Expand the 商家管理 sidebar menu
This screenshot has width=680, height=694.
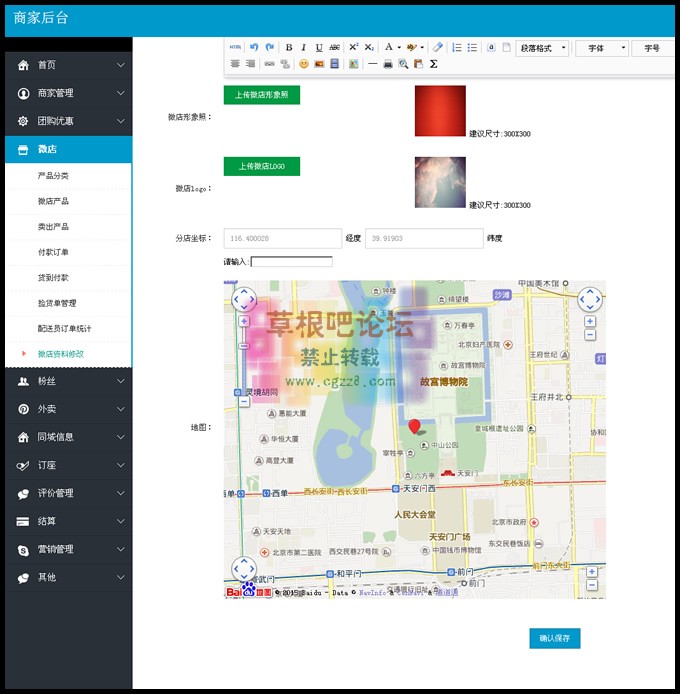coord(66,93)
